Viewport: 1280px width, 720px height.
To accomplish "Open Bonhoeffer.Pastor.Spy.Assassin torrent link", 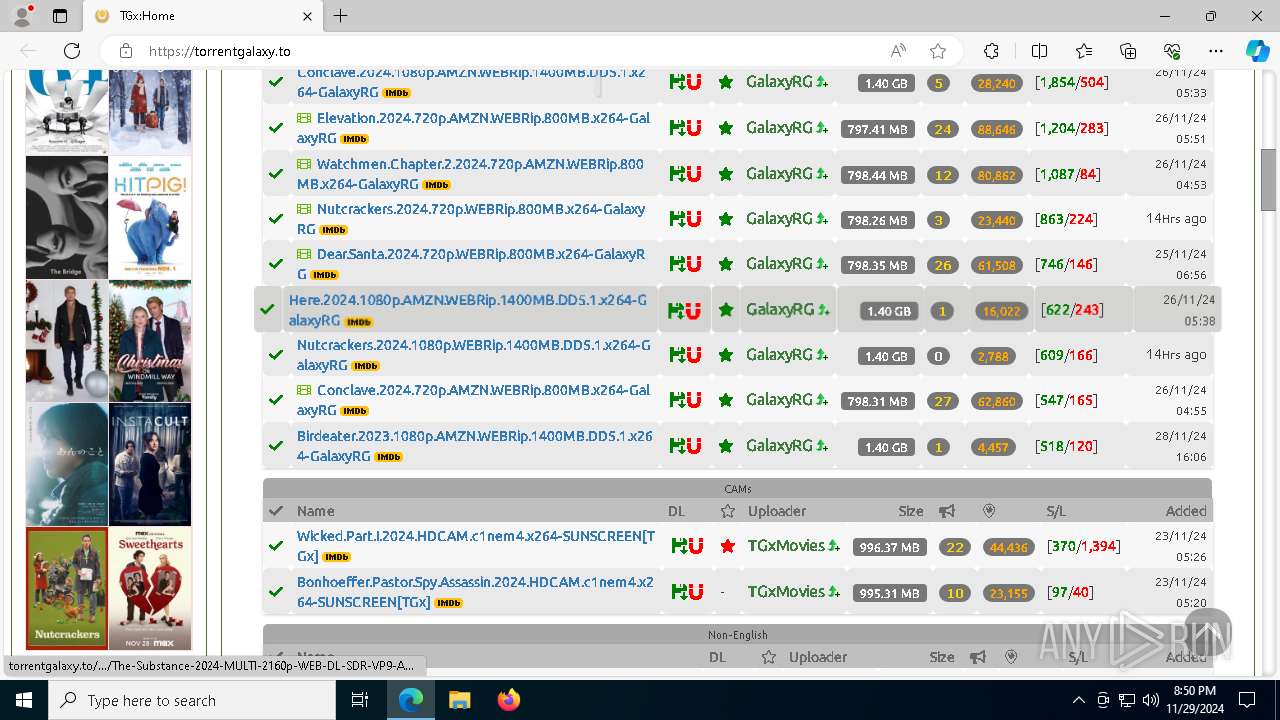I will pos(474,592).
